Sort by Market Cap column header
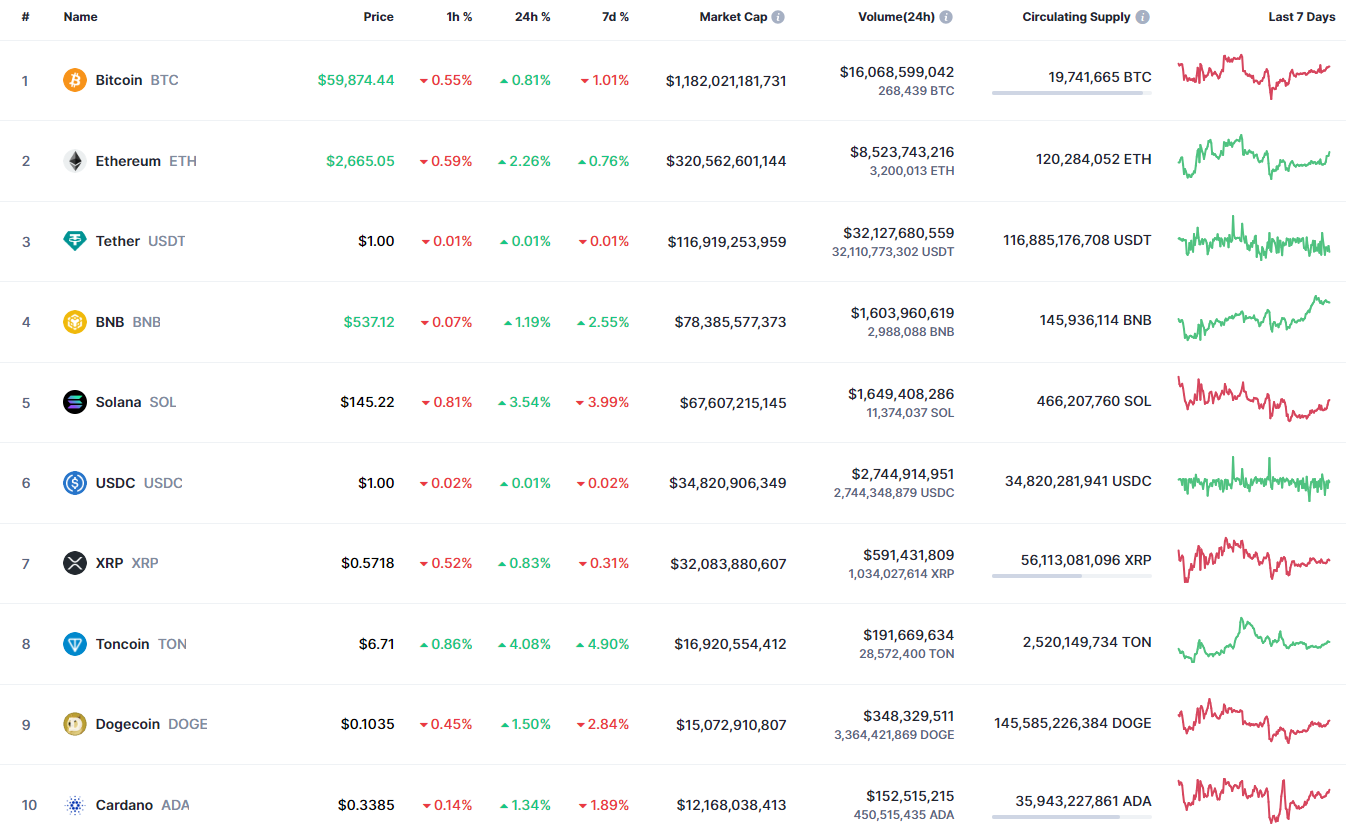The height and width of the screenshot is (832, 1357). pyautogui.click(x=733, y=17)
